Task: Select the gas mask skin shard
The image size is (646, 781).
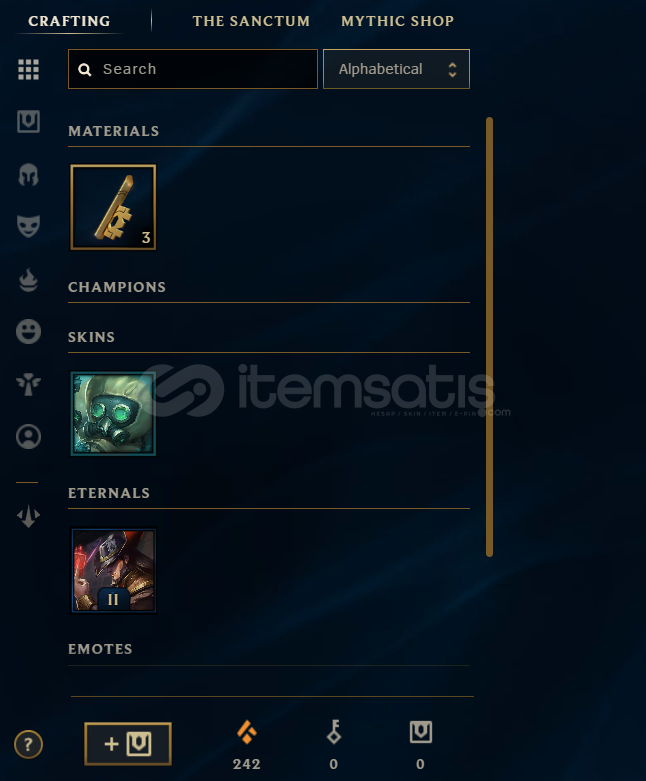Action: click(113, 413)
